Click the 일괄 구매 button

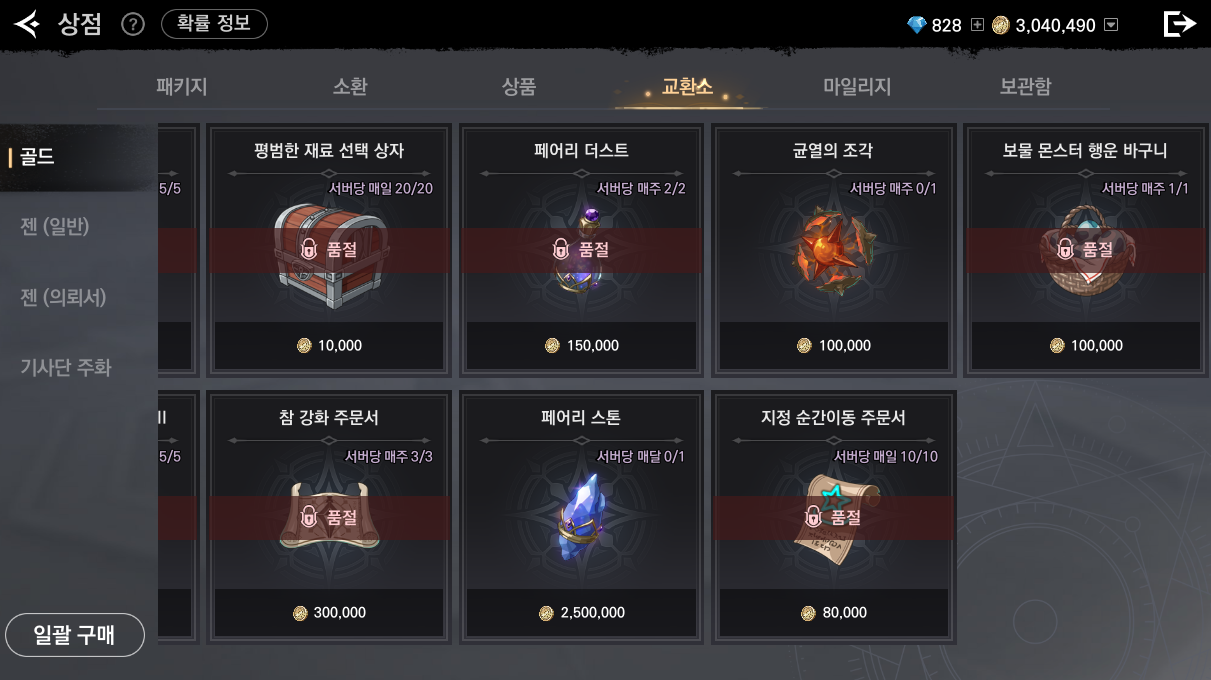point(75,635)
